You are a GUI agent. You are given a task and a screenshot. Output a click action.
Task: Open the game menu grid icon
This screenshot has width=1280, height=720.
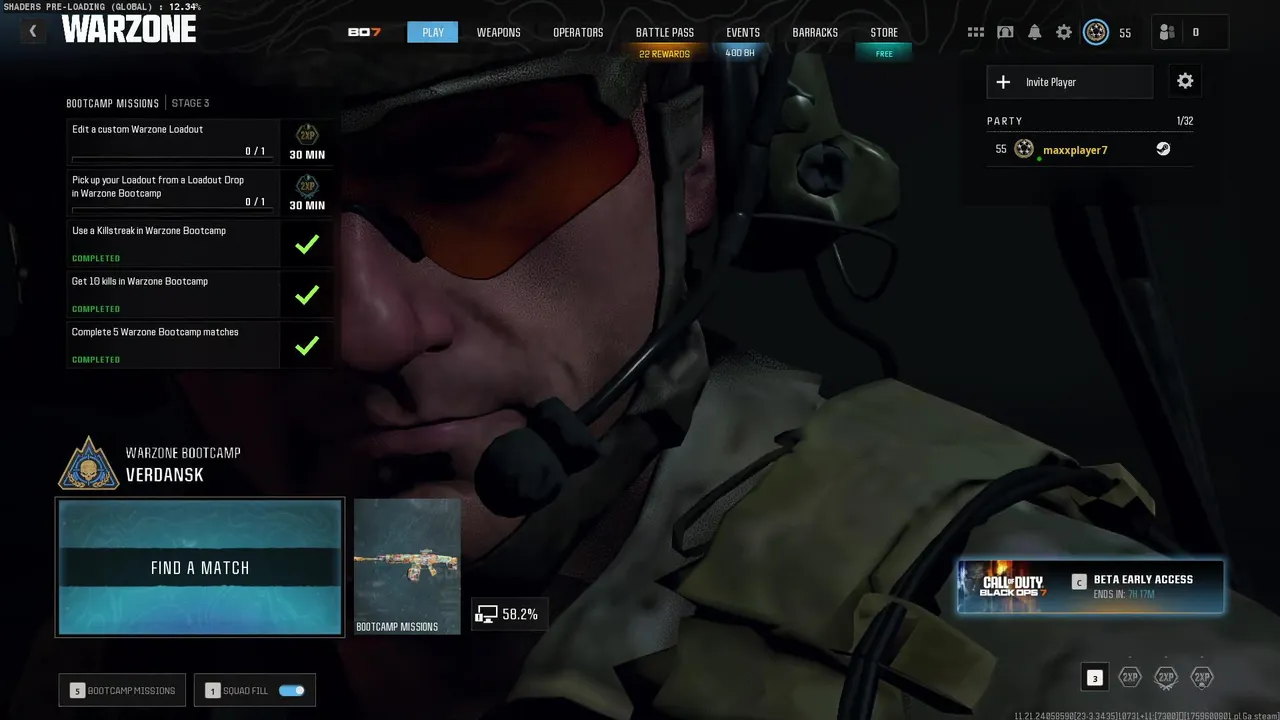[976, 32]
